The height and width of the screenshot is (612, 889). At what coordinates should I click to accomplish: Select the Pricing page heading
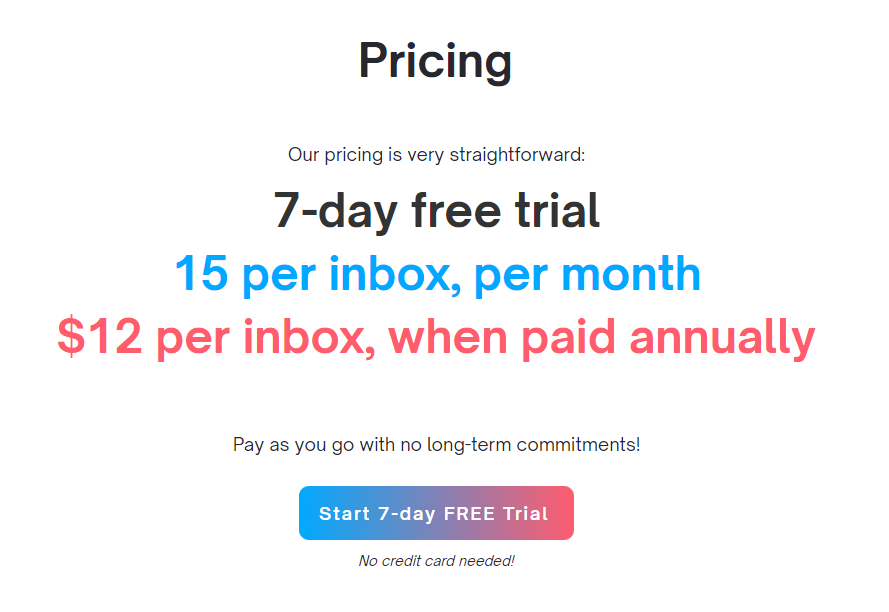[x=436, y=61]
